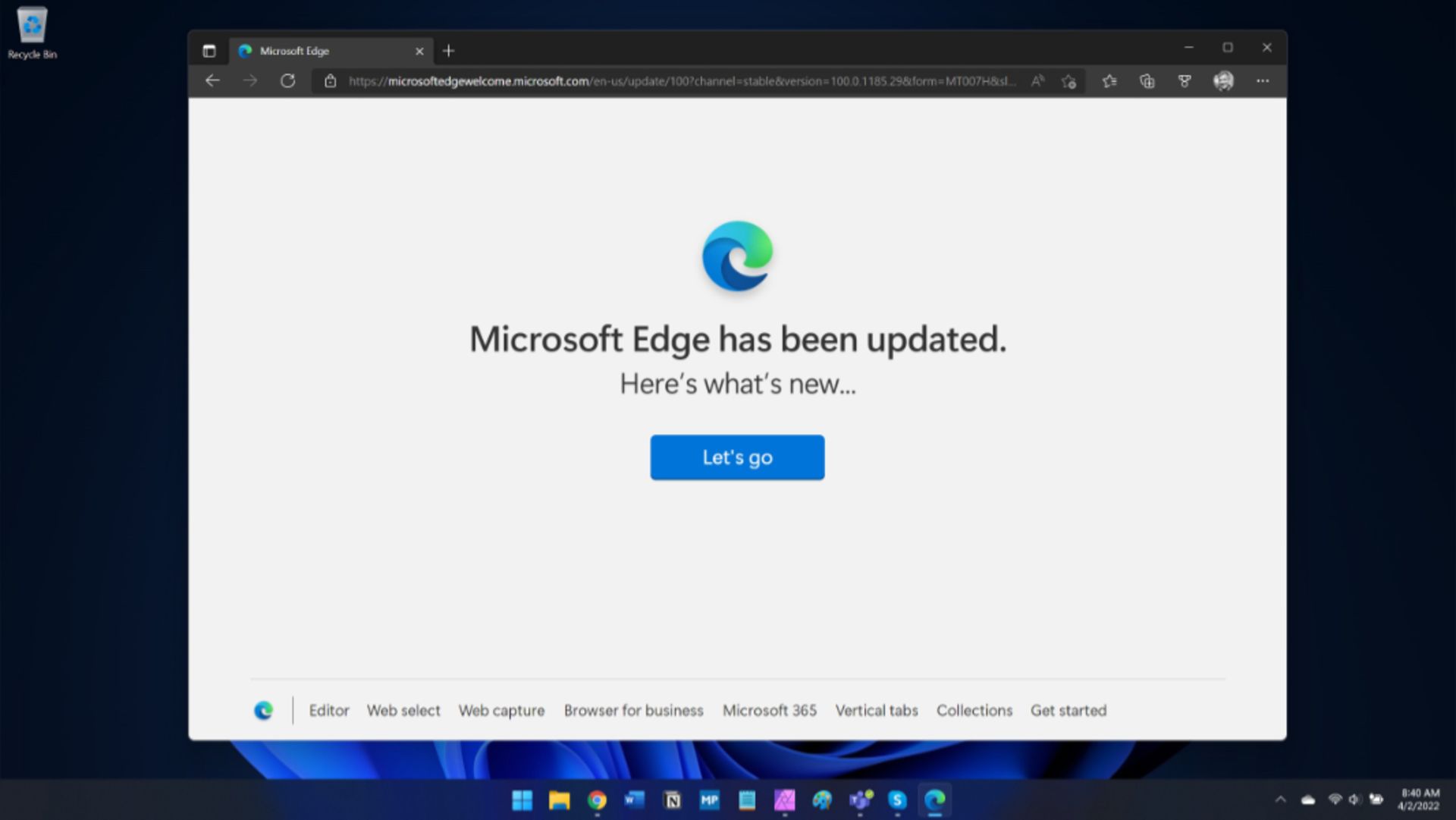Refresh the current page
Screen dimensions: 1456x820
(287, 80)
